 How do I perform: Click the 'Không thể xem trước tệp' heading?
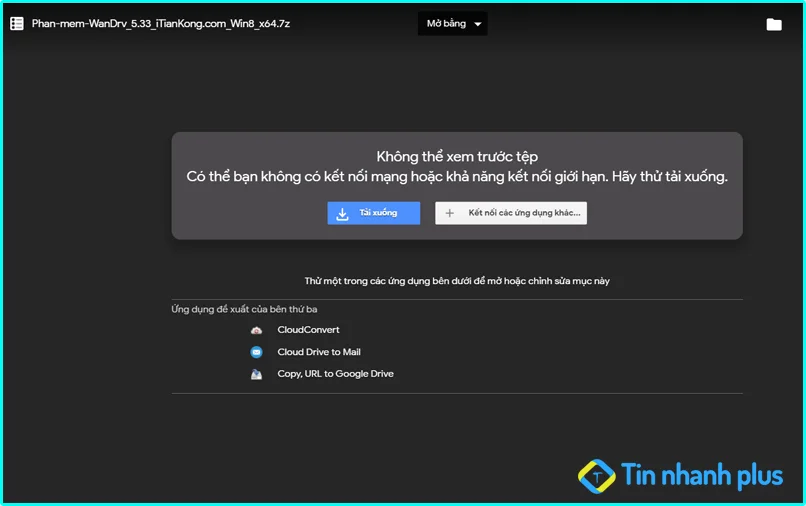(x=457, y=156)
